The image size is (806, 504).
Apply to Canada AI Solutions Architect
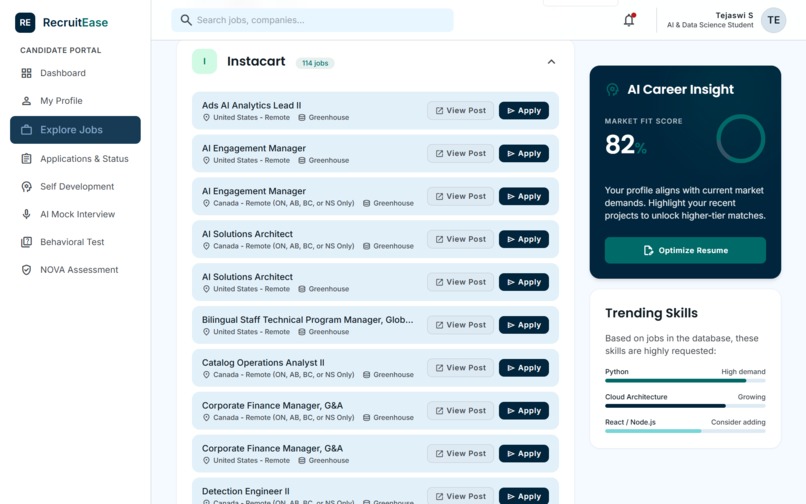tap(524, 239)
